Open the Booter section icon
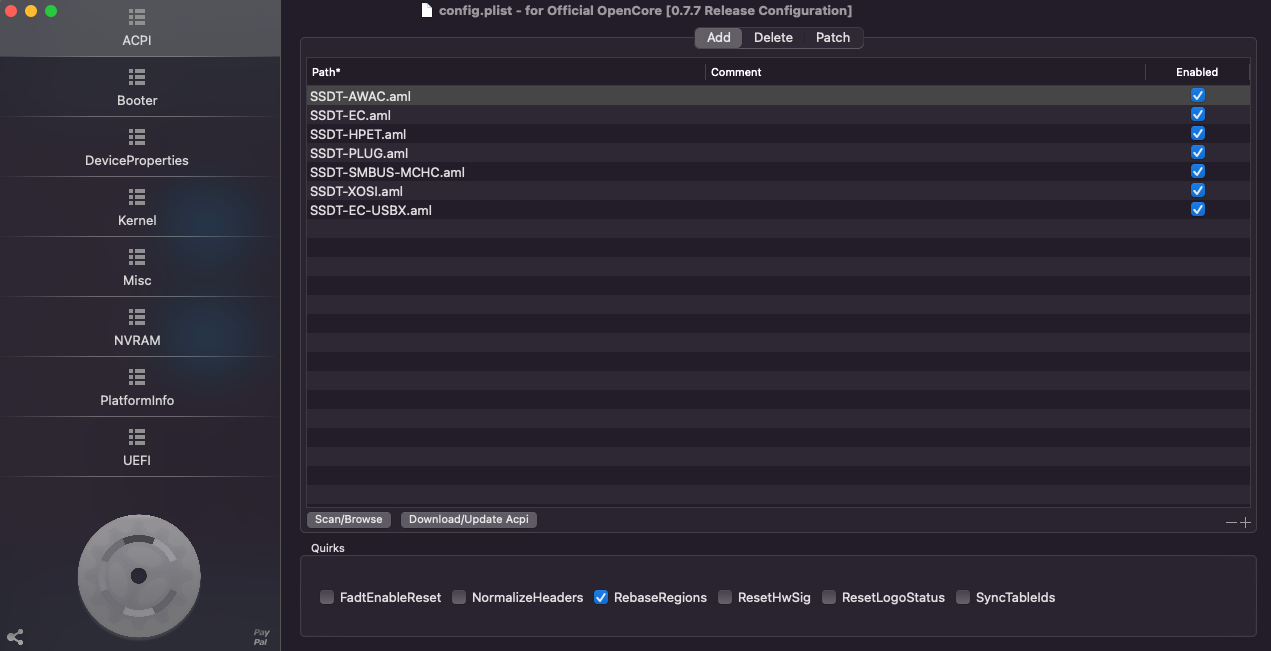This screenshot has width=1271, height=651. coord(137,77)
